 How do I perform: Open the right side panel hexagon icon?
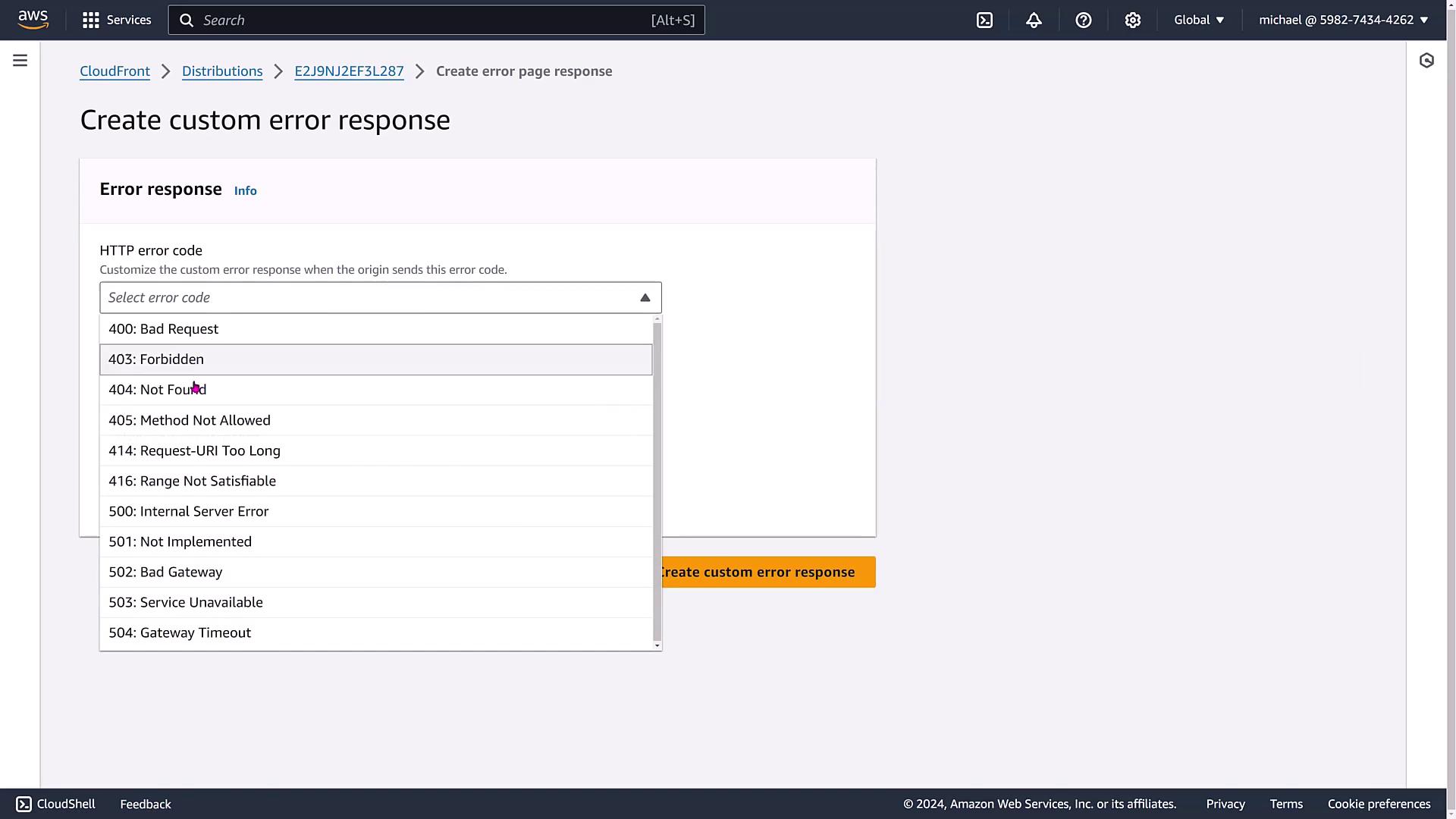1426,61
